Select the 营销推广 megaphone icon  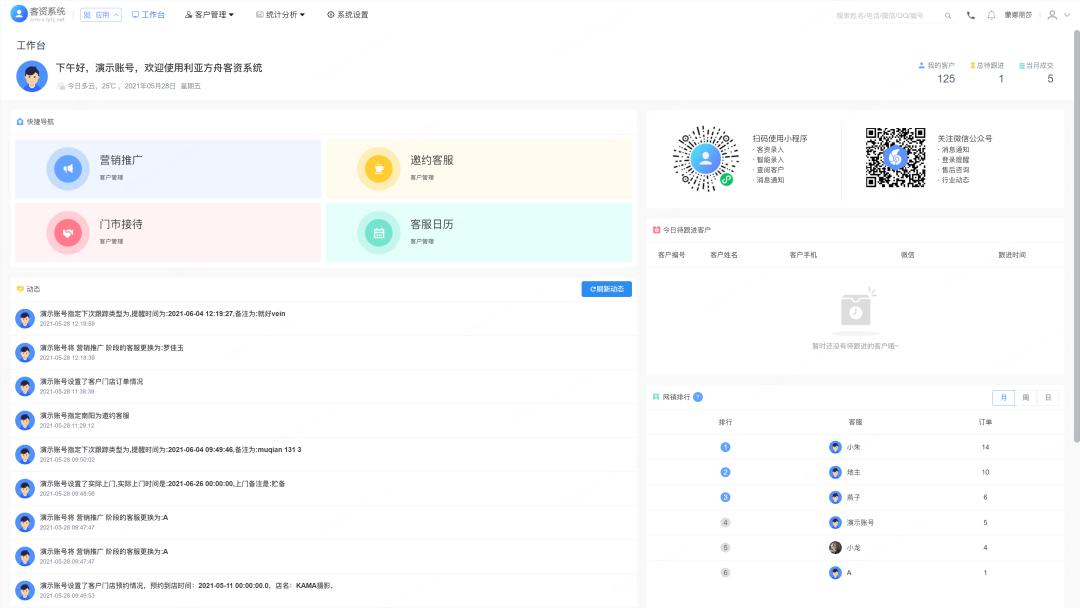(x=67, y=168)
